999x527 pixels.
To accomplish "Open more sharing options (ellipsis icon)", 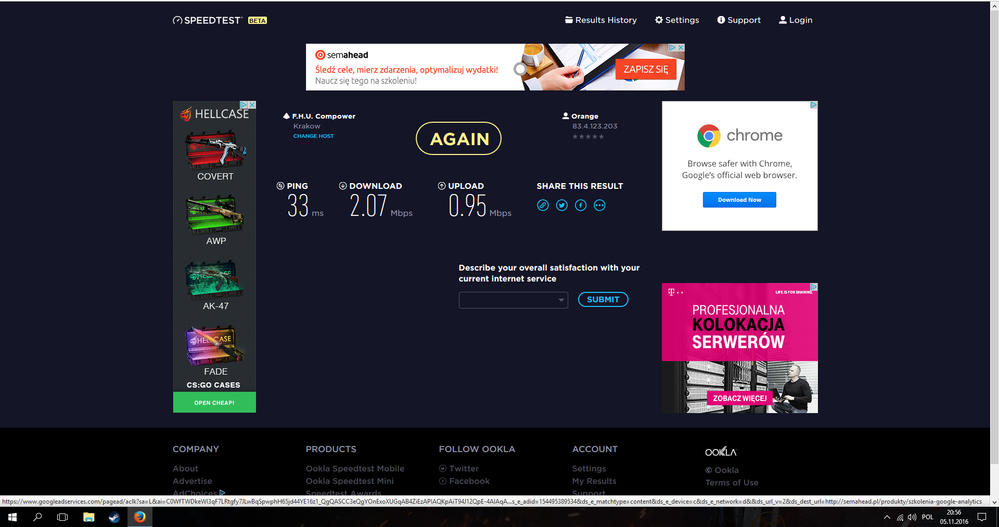I will 600,205.
